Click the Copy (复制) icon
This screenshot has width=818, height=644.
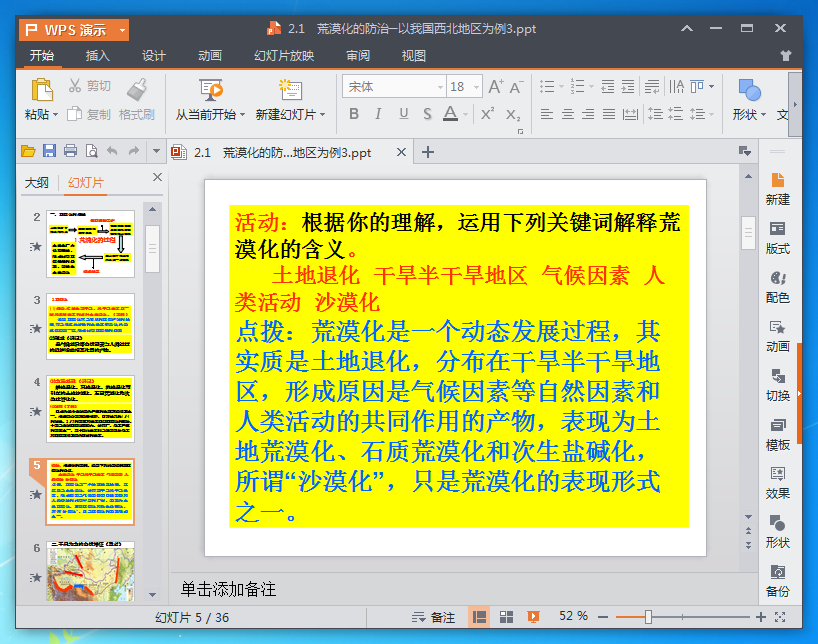(x=75, y=114)
